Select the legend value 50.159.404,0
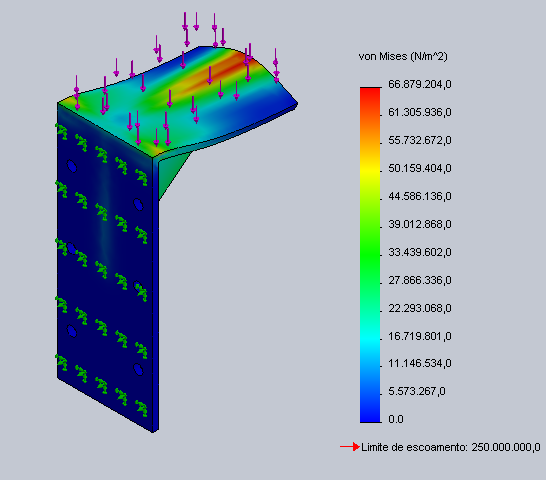The width and height of the screenshot is (546, 480). coord(420,168)
